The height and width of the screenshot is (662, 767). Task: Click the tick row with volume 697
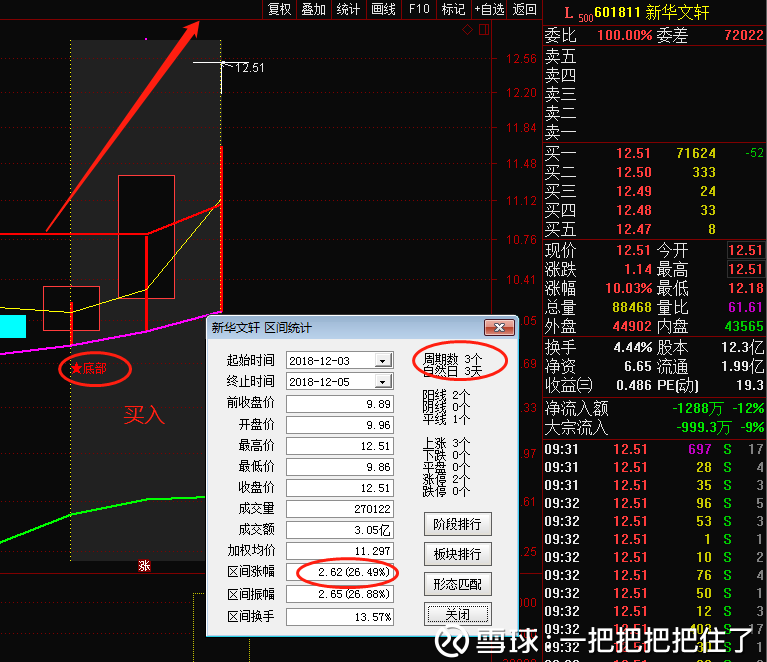click(654, 449)
